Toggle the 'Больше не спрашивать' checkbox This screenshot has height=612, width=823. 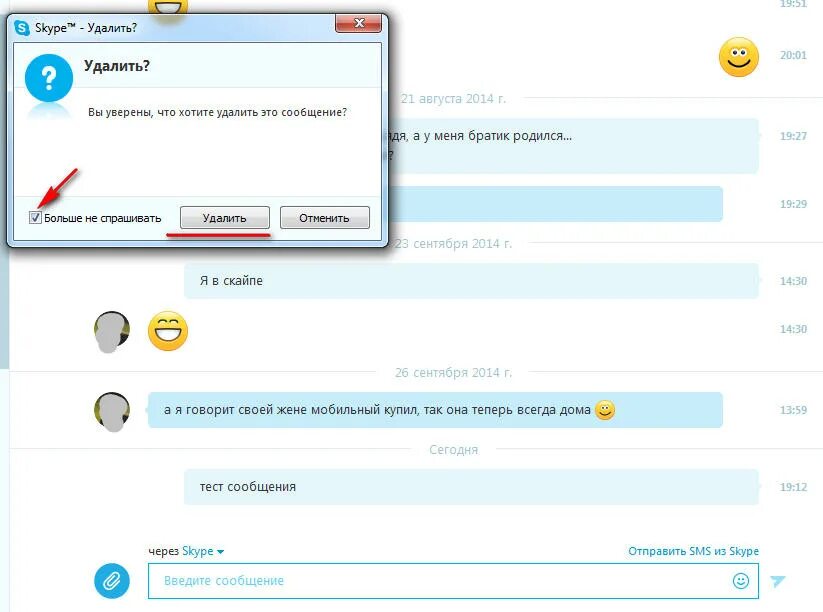coord(35,217)
